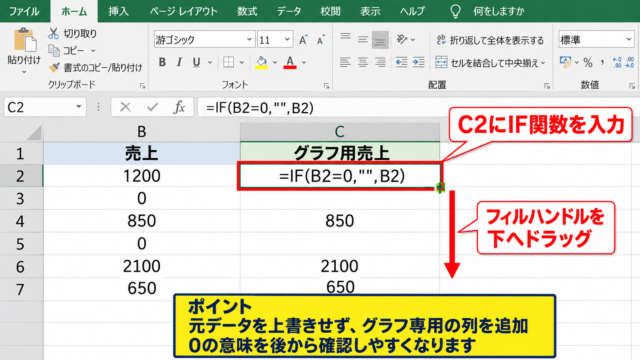Open merge cells dropdown arrow
The image size is (640, 360).
(543, 63)
